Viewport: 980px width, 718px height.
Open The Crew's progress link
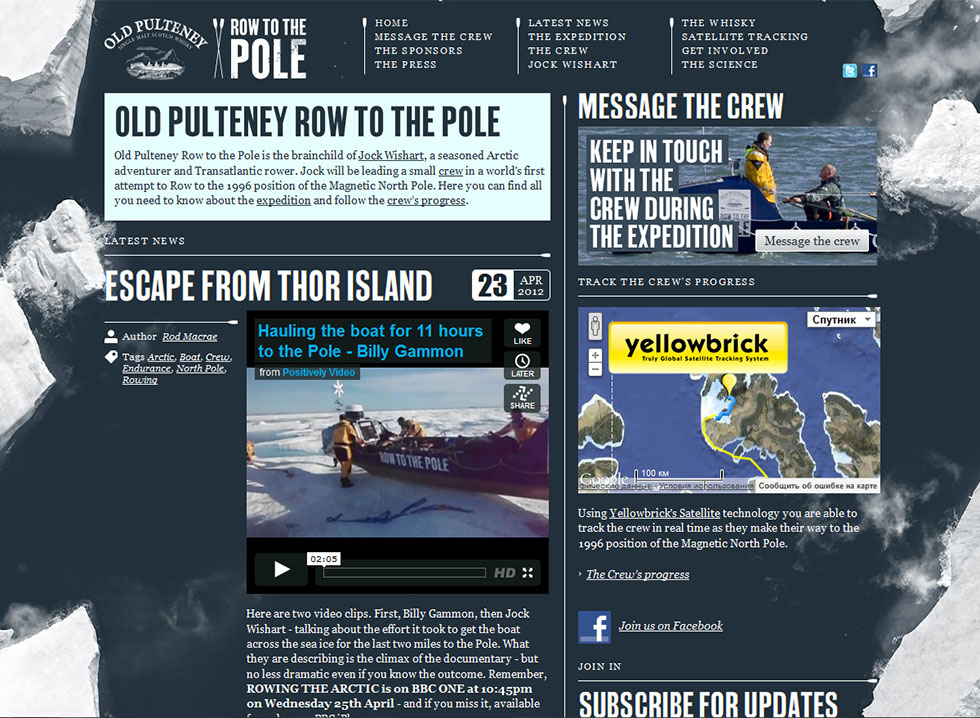pyautogui.click(x=638, y=574)
